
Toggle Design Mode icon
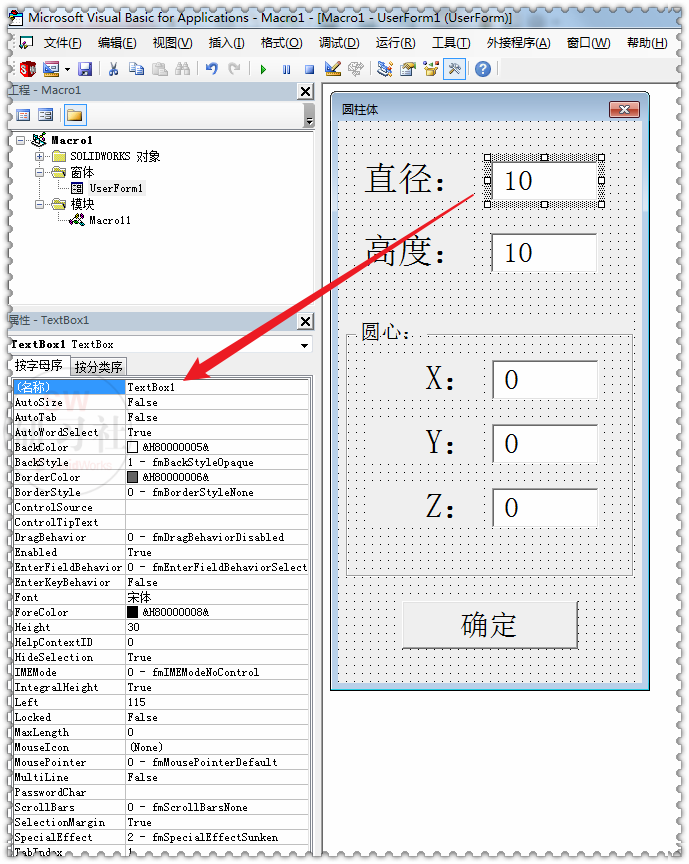pos(332,69)
